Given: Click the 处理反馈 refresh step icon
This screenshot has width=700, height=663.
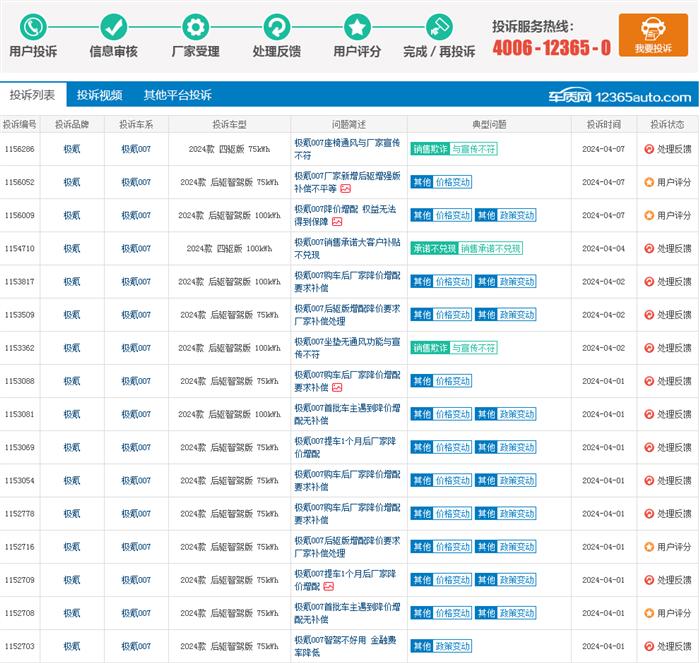Looking at the screenshot, I should 277,26.
